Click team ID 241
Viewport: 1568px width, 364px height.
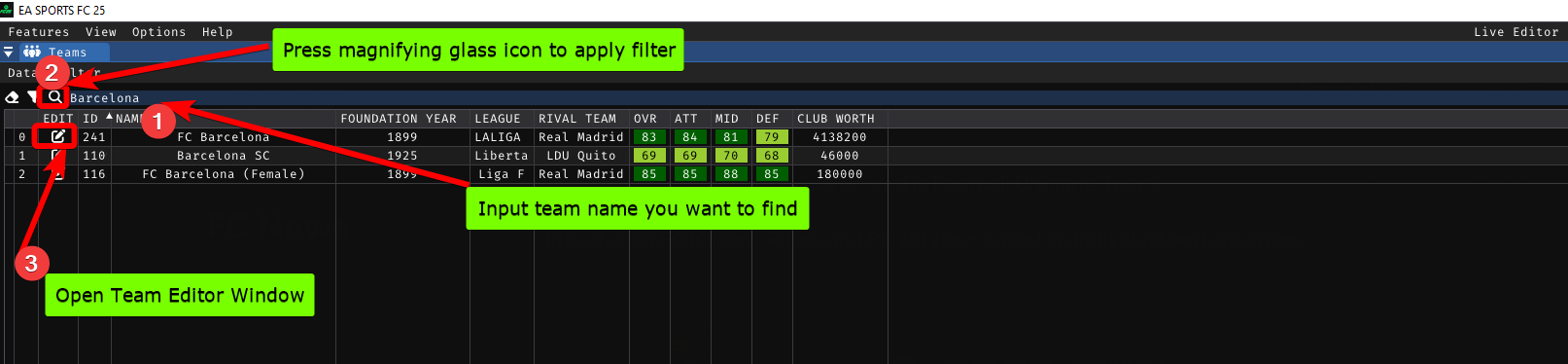tap(94, 137)
